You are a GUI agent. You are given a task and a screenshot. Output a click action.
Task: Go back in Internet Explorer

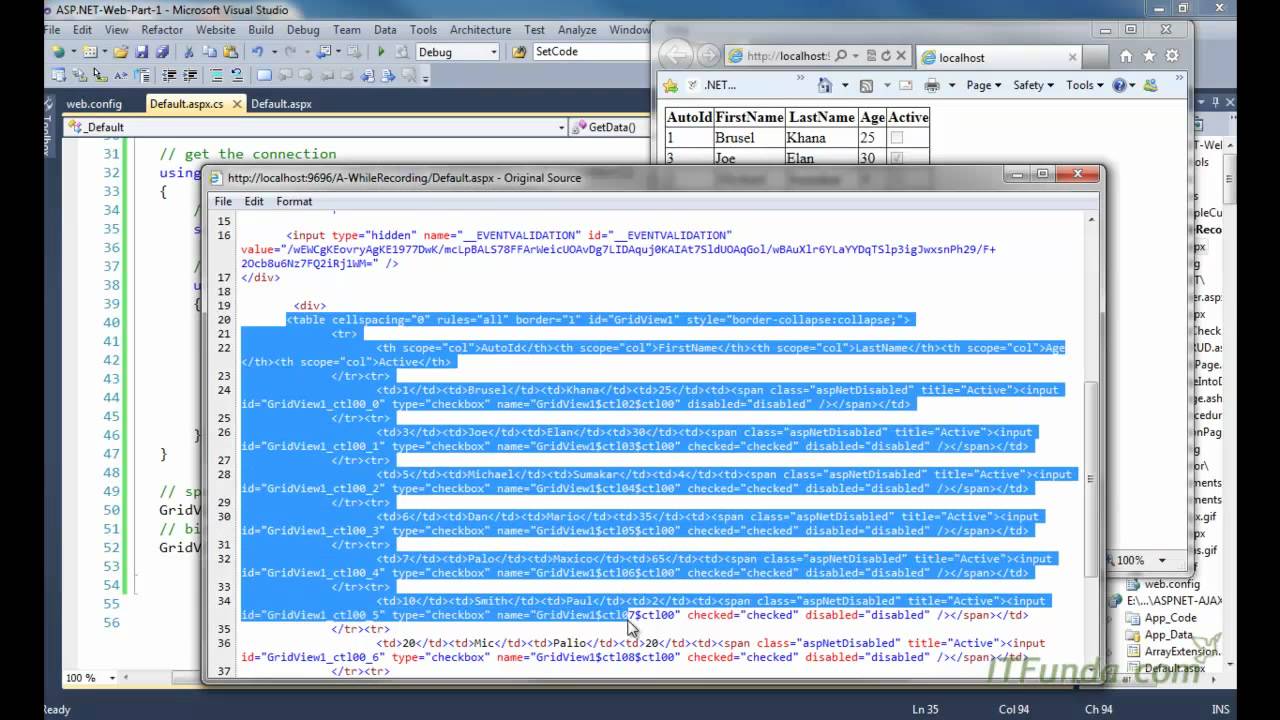(x=677, y=55)
